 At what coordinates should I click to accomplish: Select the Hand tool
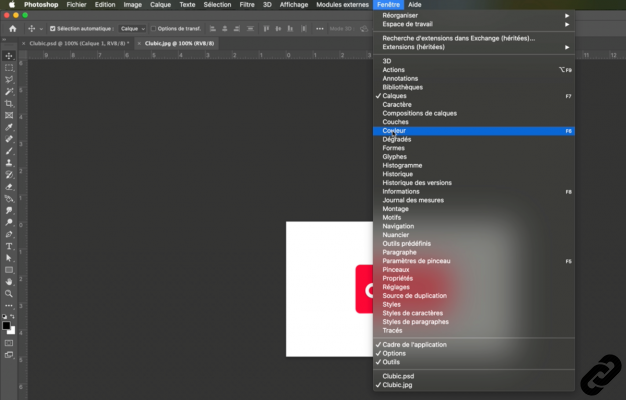[x=9, y=282]
